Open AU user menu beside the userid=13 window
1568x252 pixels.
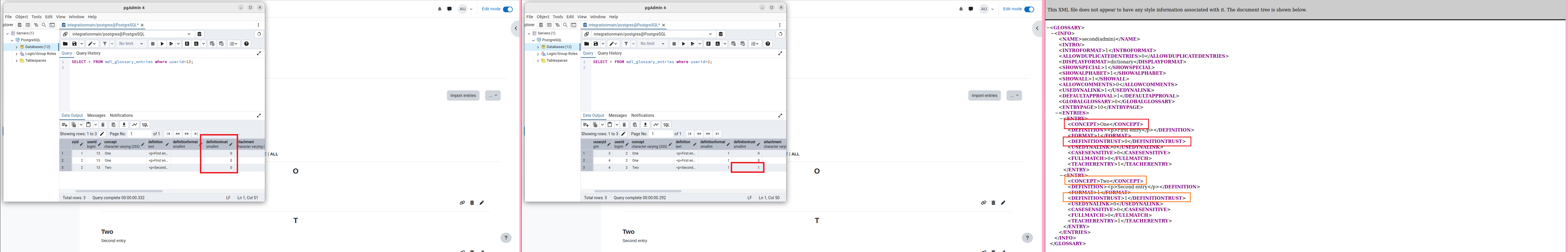[466, 9]
